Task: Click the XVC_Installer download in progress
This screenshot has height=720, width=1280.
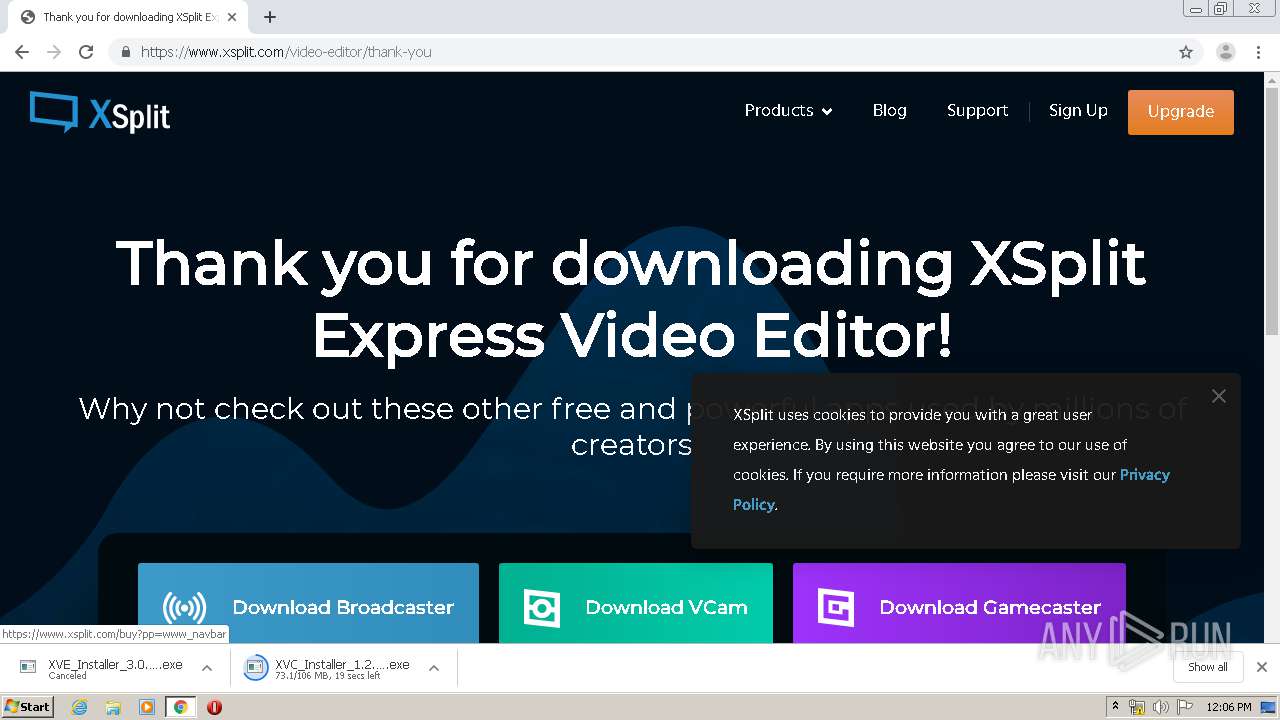Action: [x=342, y=668]
